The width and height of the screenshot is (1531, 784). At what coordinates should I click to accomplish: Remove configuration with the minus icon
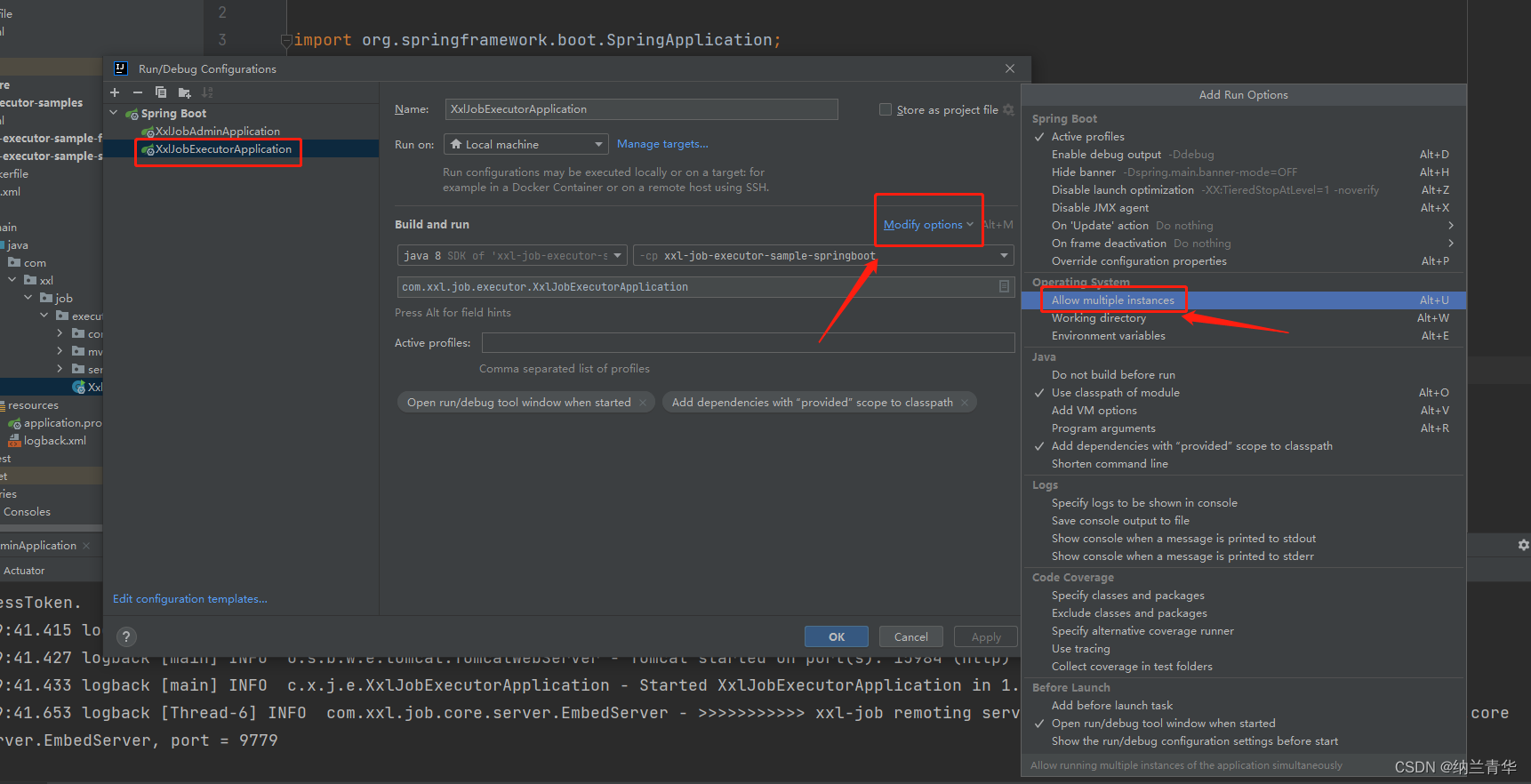137,92
